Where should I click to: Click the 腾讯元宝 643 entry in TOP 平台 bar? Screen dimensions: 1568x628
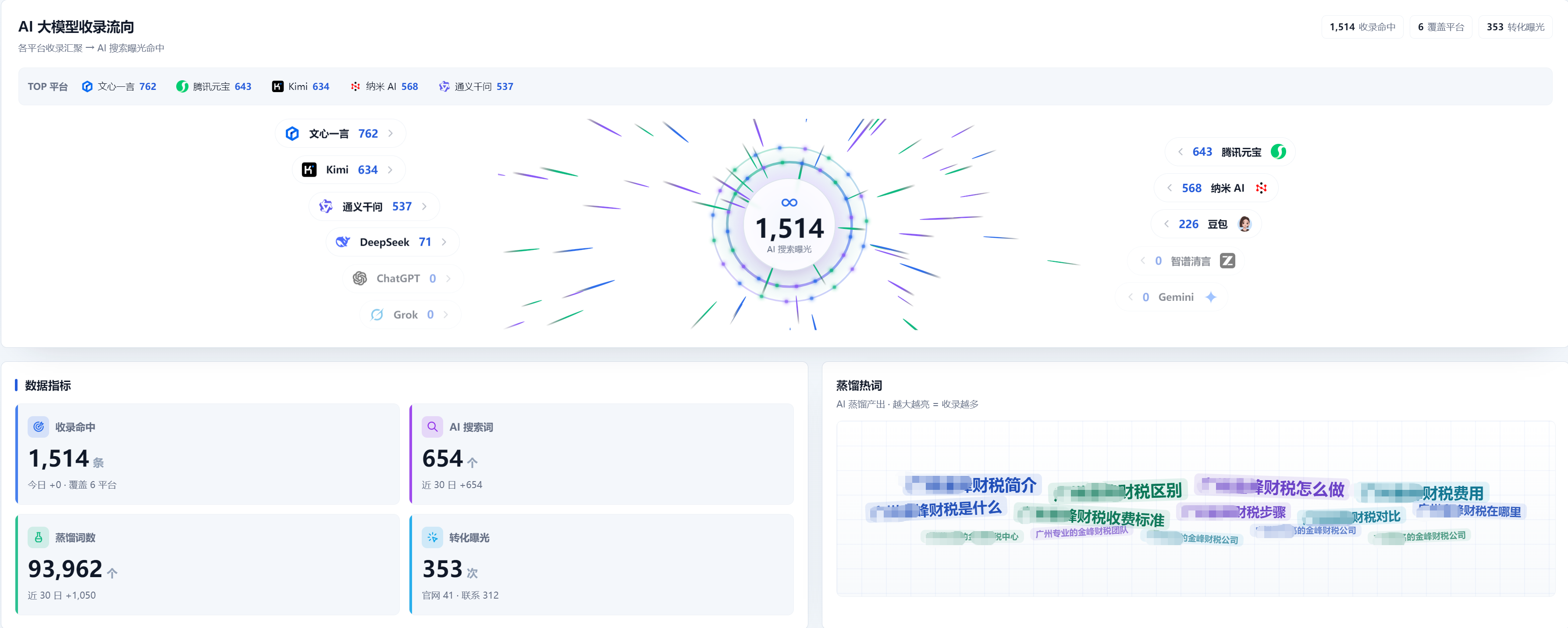(213, 86)
